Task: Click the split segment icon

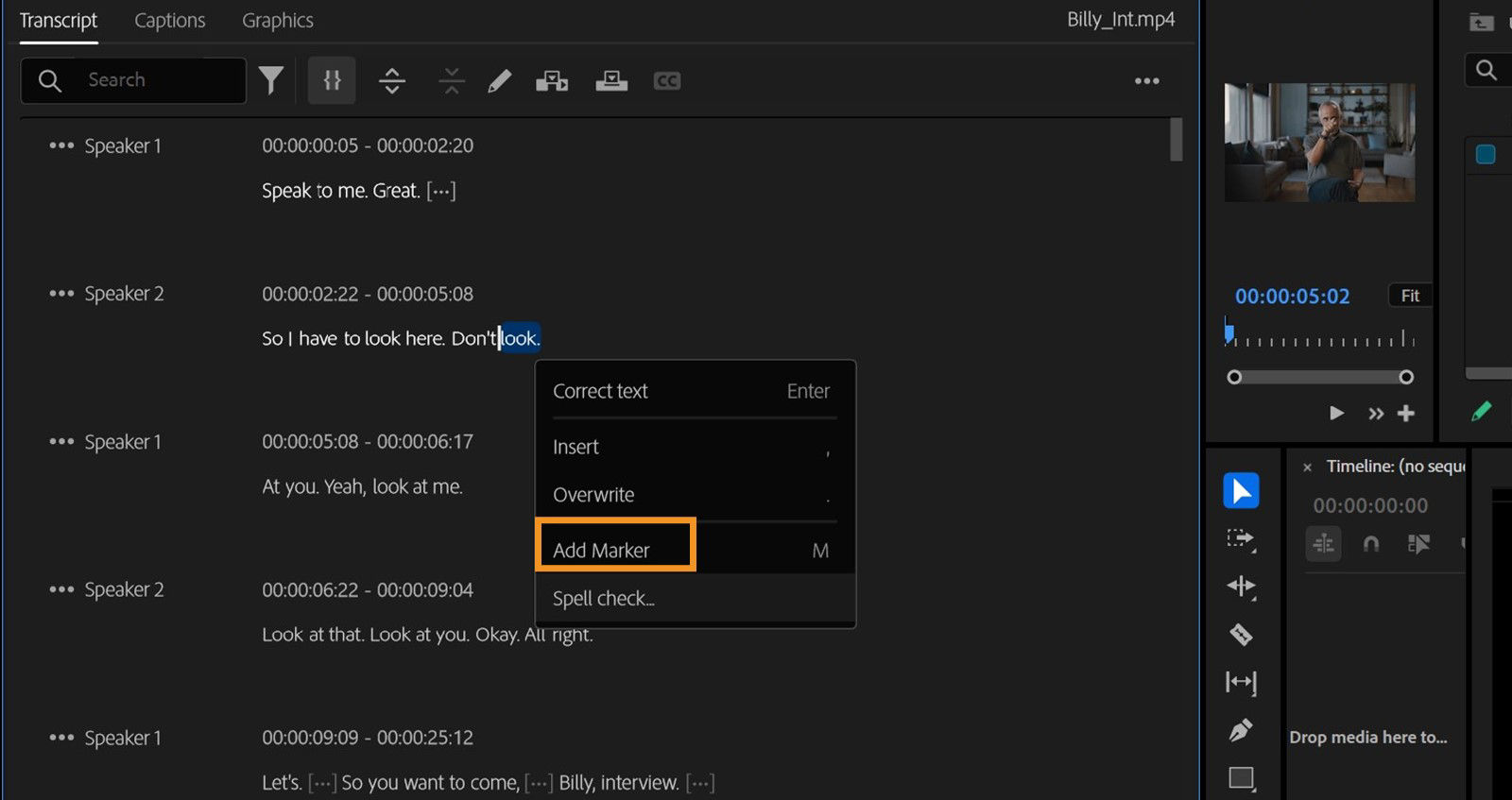Action: point(392,80)
